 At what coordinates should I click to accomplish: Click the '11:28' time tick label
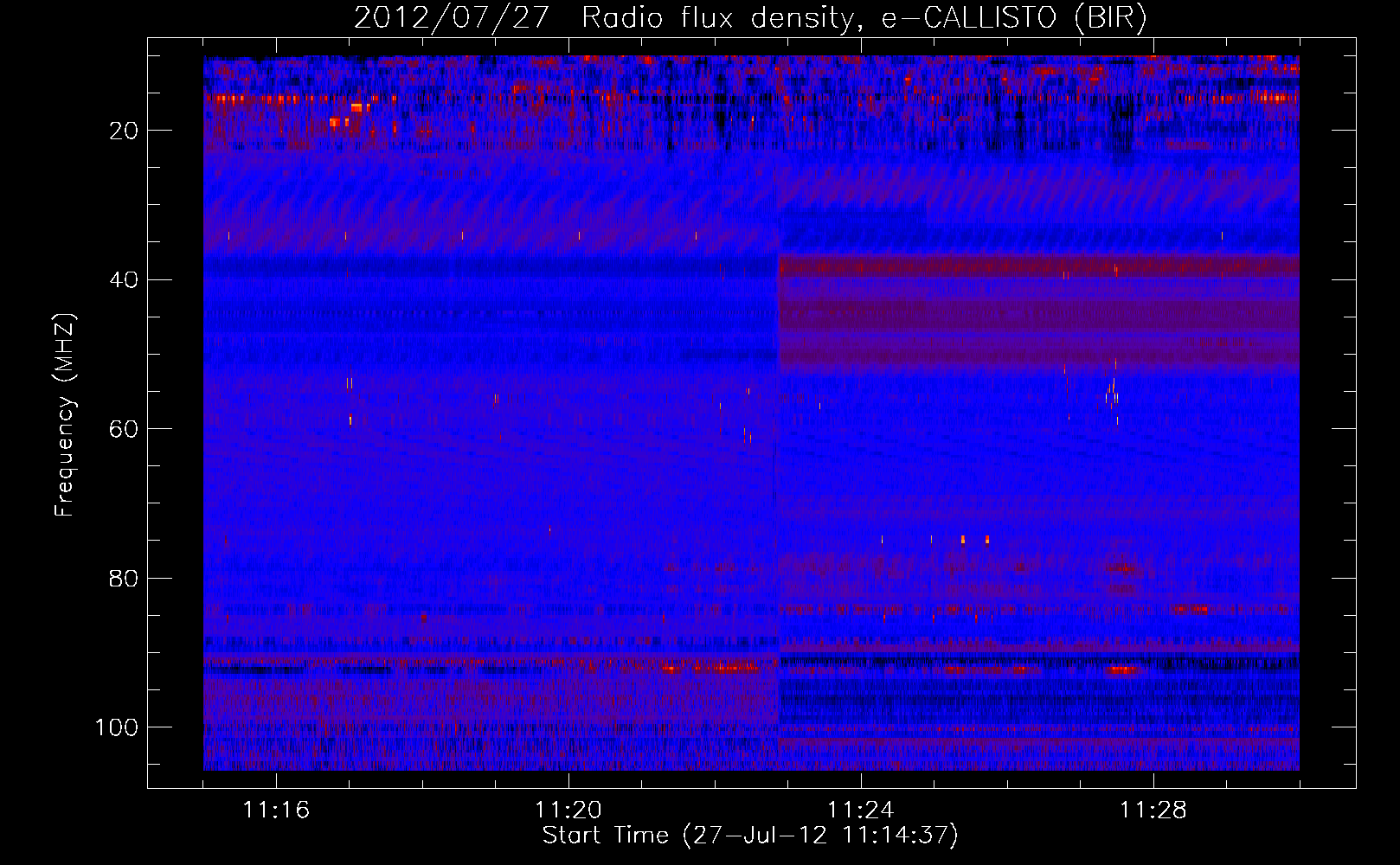(1153, 811)
